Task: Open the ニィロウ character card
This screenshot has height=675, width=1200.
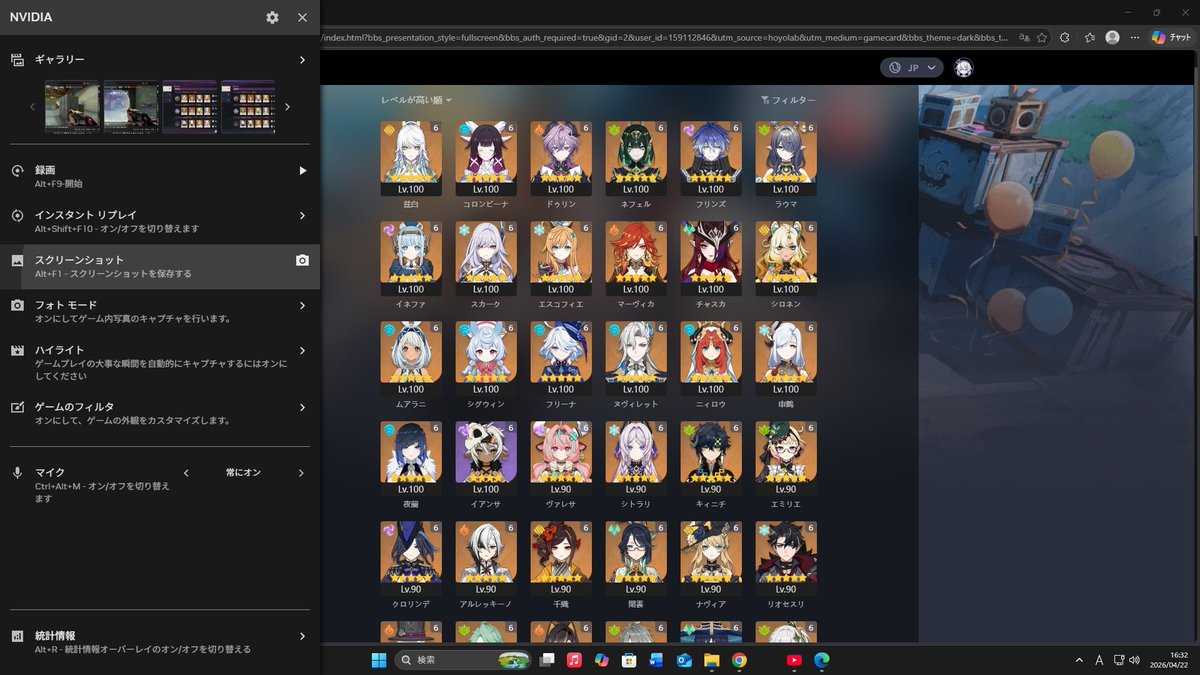Action: 711,360
